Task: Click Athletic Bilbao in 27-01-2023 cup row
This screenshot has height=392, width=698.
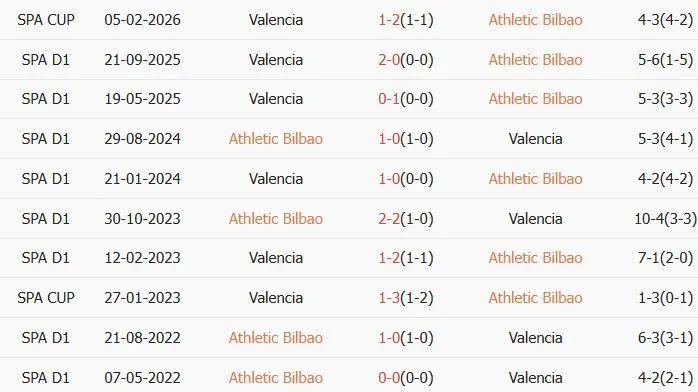Action: click(536, 298)
